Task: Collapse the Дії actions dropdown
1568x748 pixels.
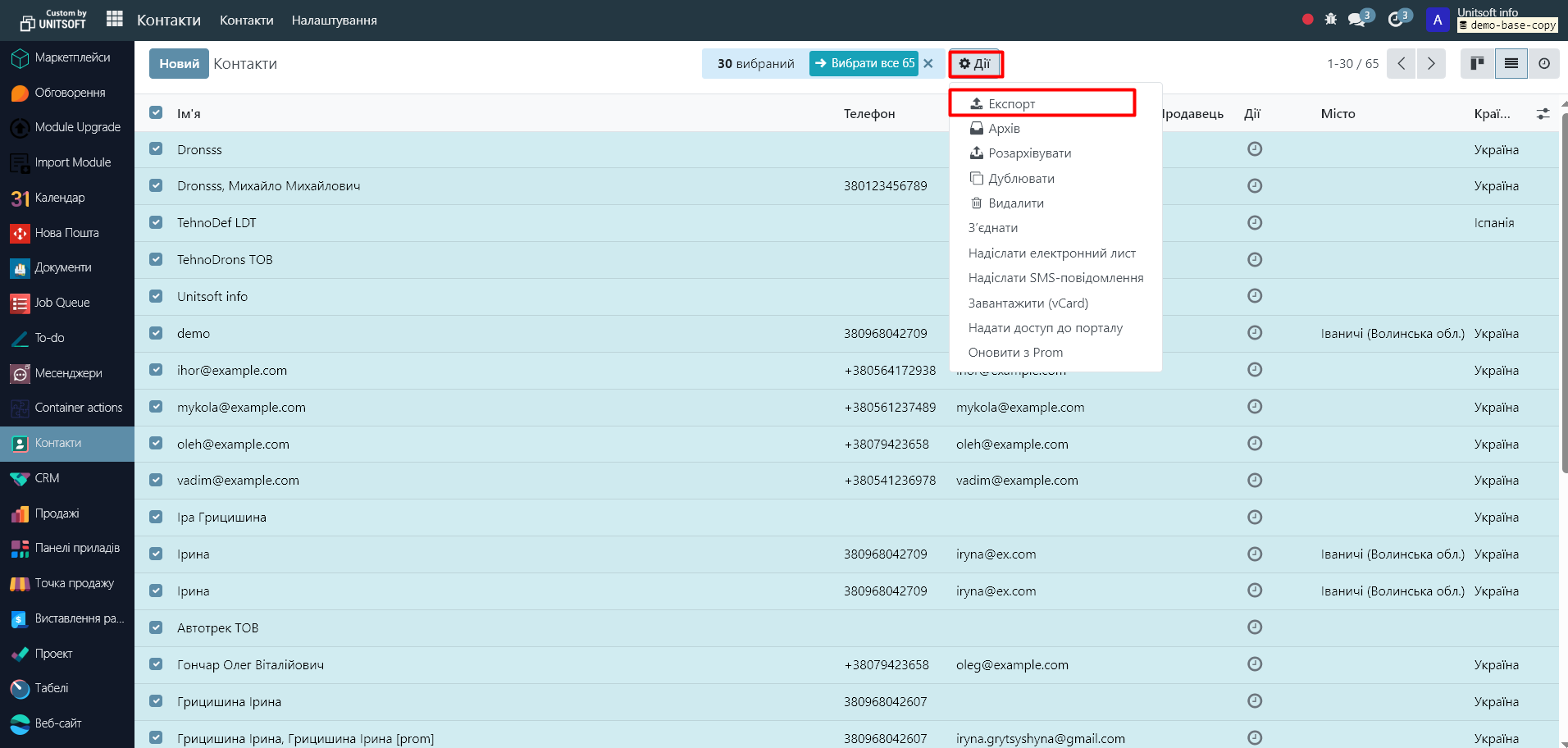Action: point(975,63)
